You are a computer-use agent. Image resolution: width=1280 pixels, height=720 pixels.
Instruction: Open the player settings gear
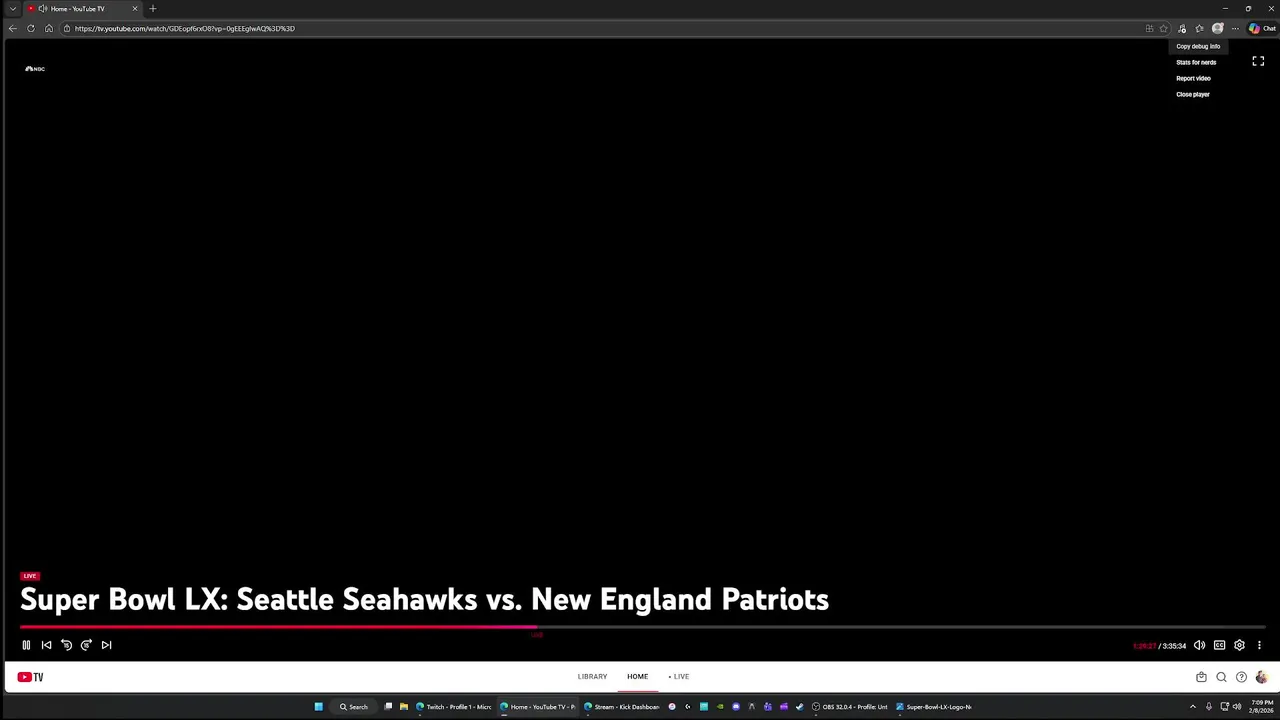coord(1239,645)
